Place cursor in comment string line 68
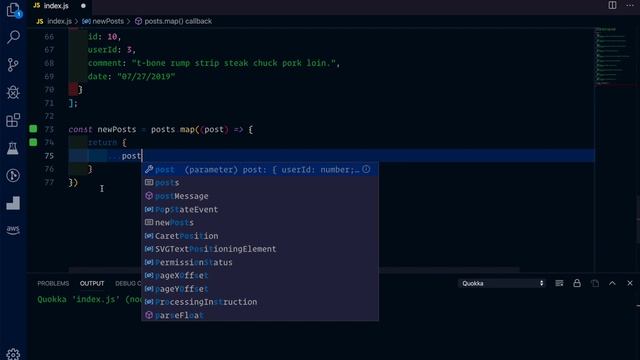This screenshot has height=360, width=640. point(234,63)
